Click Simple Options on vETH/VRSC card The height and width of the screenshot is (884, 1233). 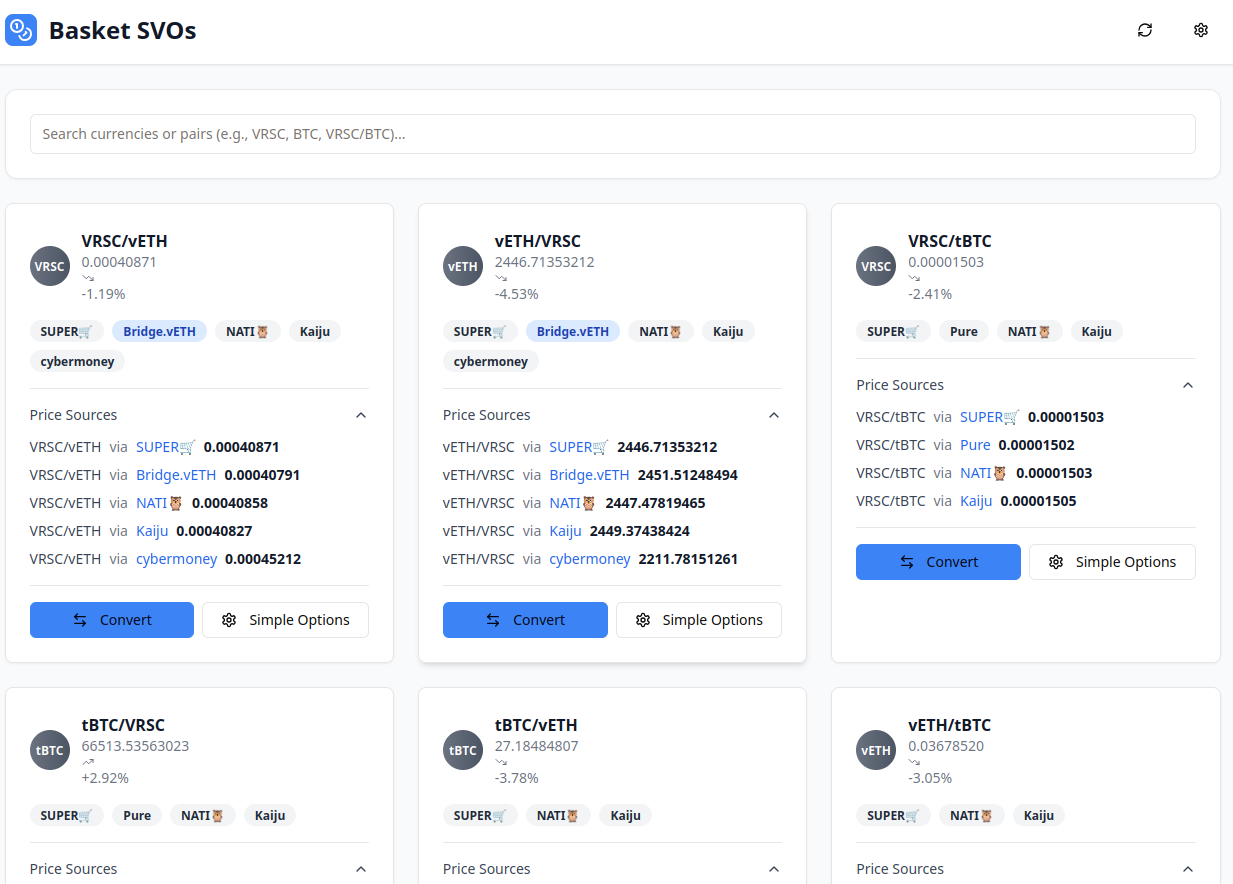coord(698,619)
